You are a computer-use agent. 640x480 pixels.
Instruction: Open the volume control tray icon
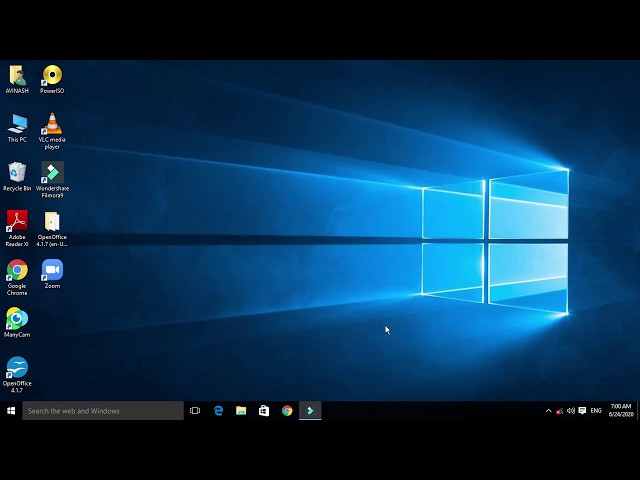click(x=571, y=411)
